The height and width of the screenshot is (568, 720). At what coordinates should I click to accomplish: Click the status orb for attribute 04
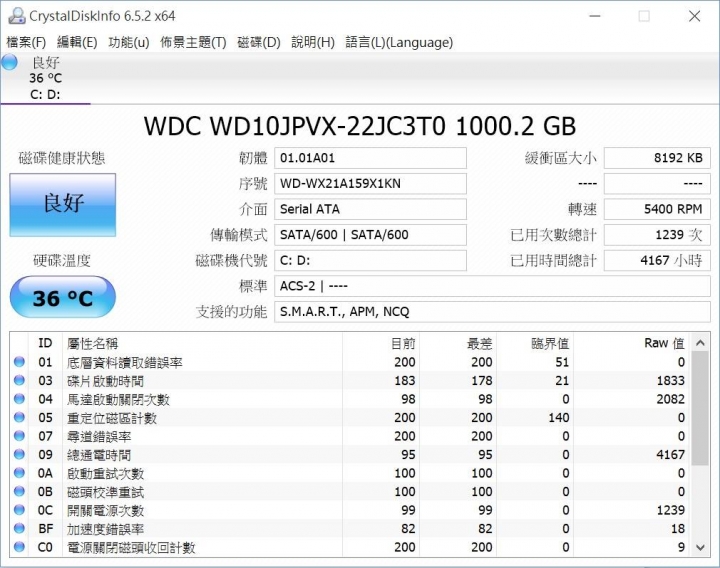(x=19, y=399)
